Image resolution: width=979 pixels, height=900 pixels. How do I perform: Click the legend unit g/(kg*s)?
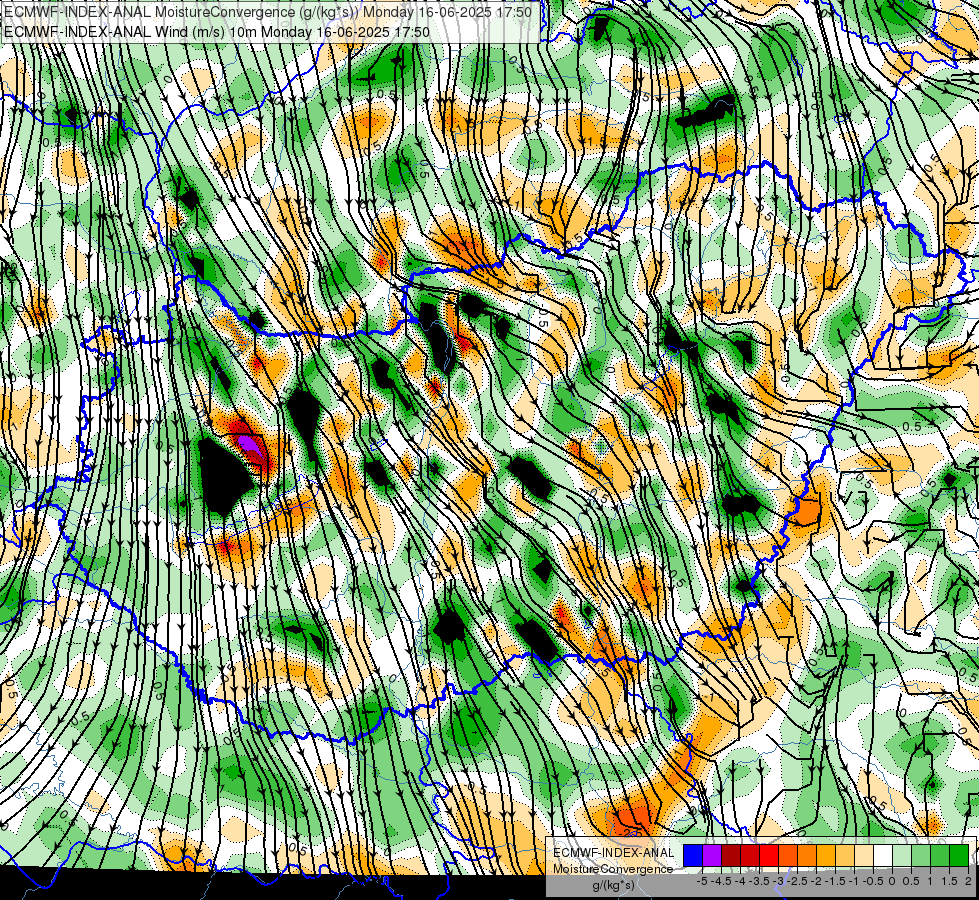[x=613, y=886]
